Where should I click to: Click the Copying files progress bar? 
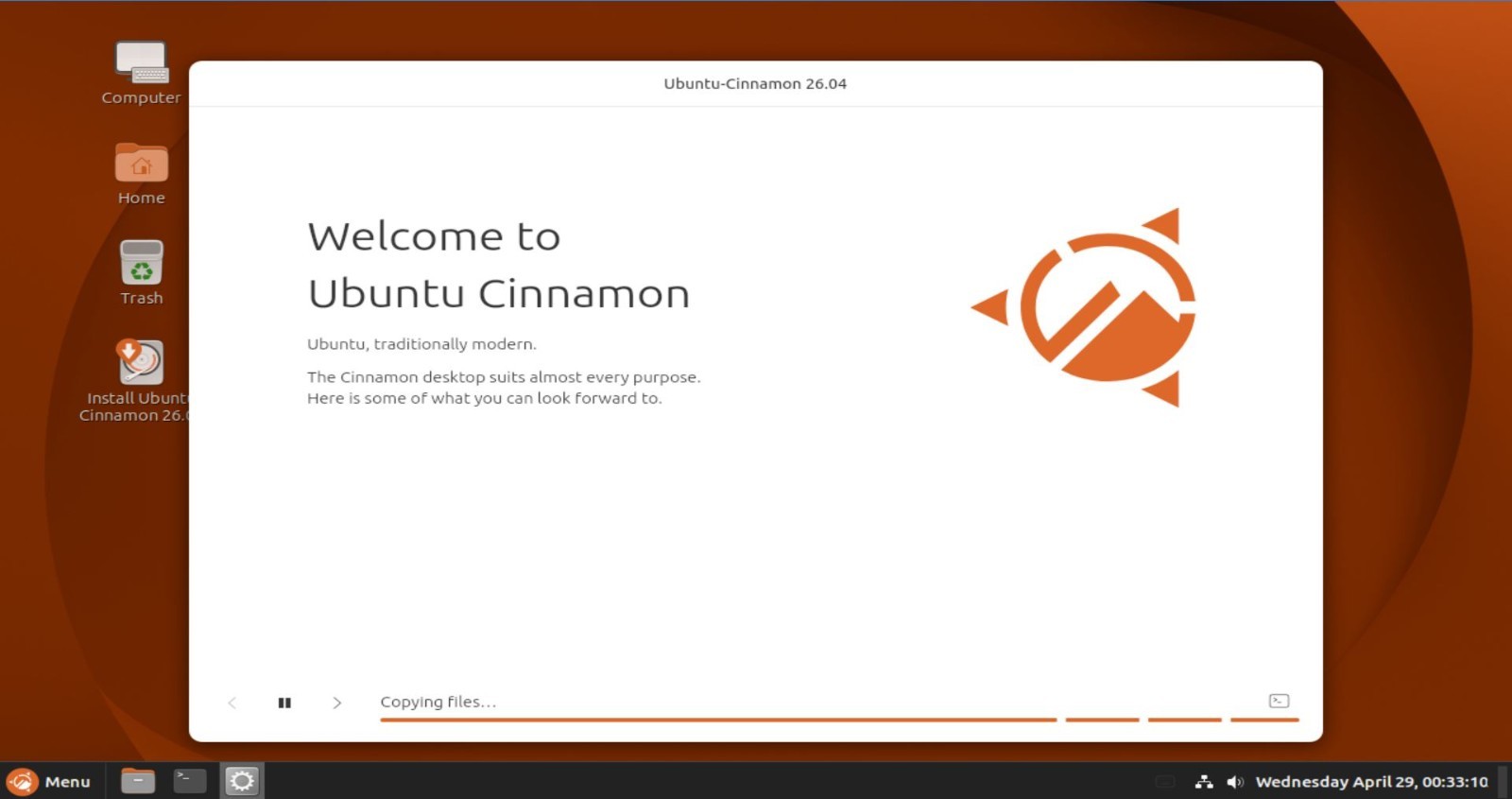(x=839, y=720)
